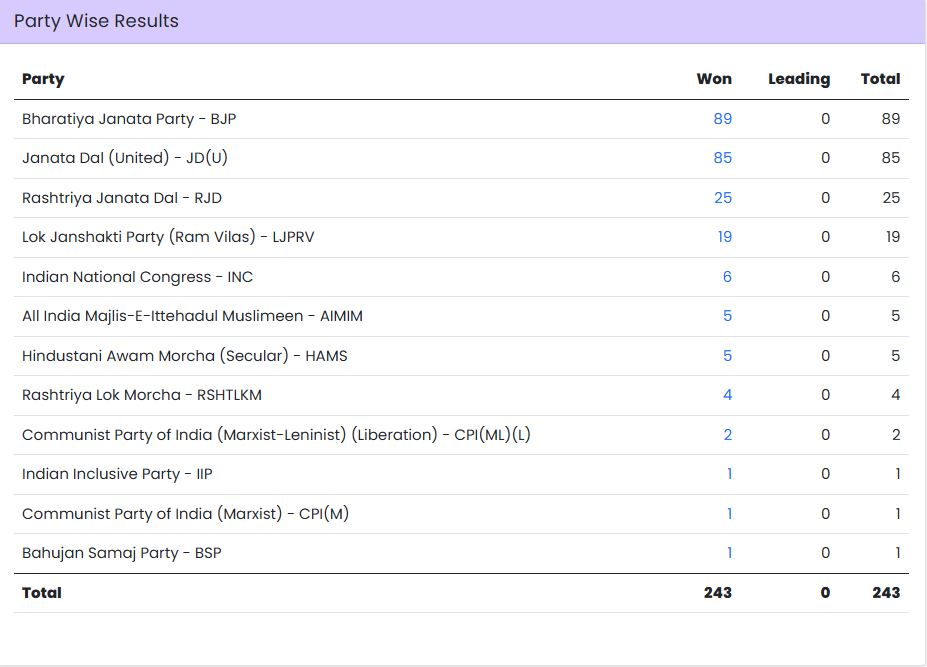This screenshot has width=927, height=667.
Task: Click the Total row label
Action: coord(41,592)
